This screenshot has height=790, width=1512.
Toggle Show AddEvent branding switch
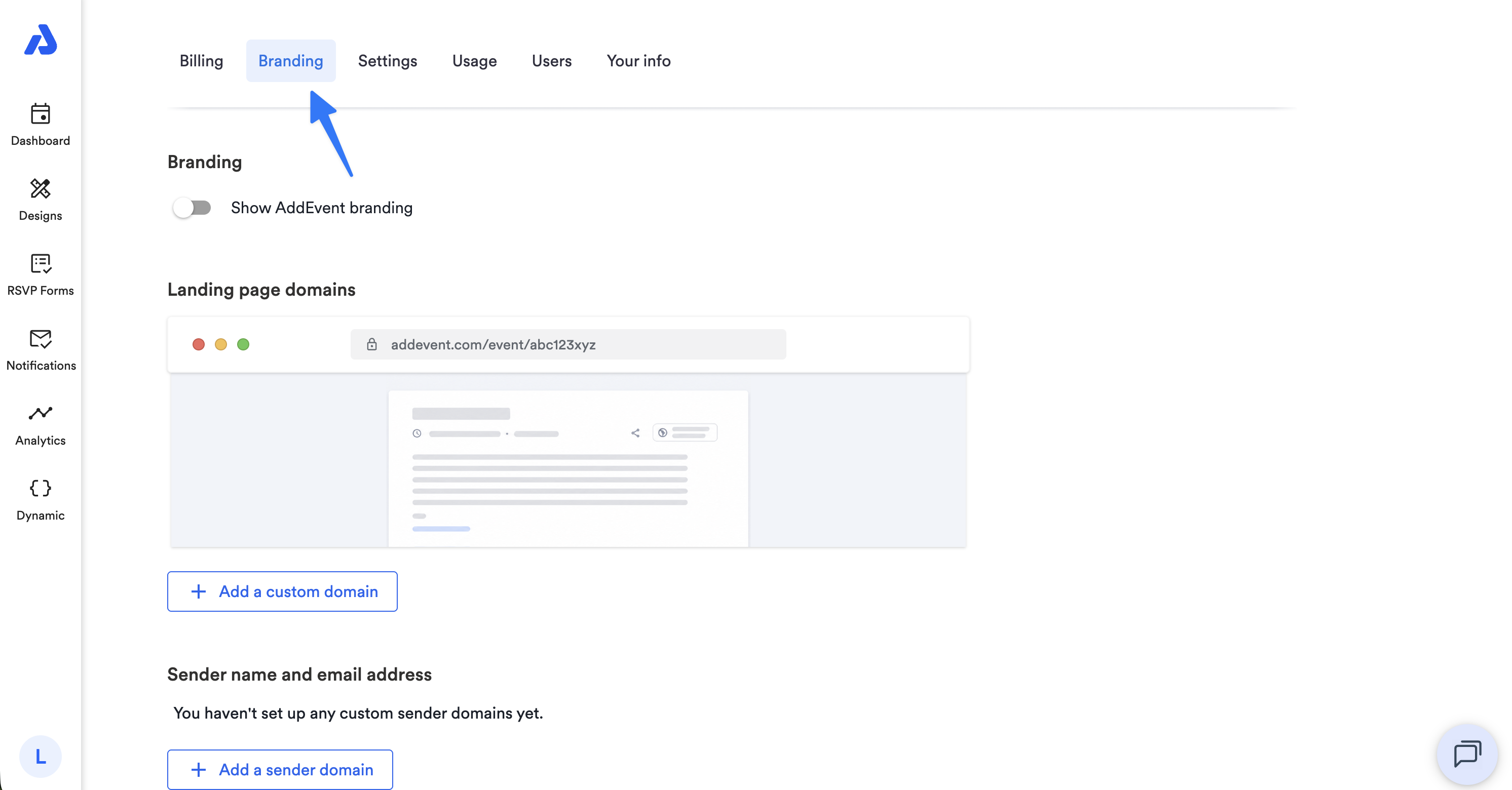192,208
